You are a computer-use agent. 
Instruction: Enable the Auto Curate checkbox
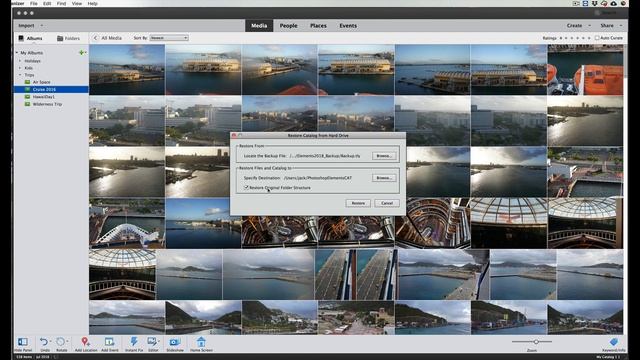coord(597,38)
